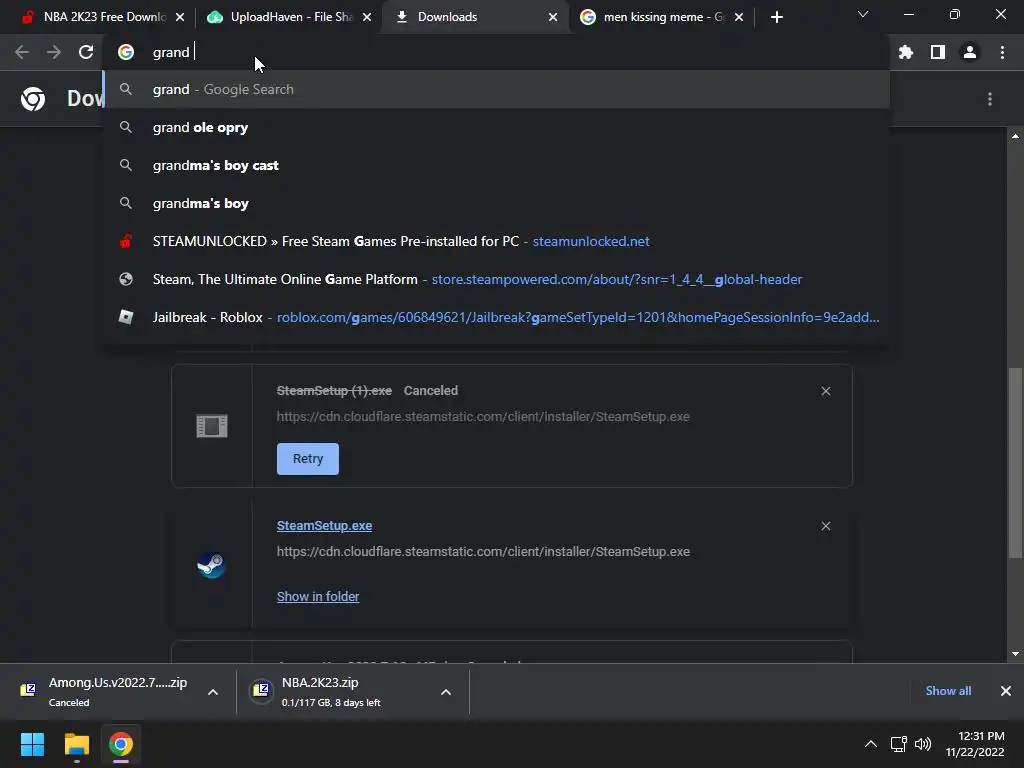1024x768 pixels.
Task: Open the STEAMUNLOCKED suggestion
Action: tap(496, 241)
